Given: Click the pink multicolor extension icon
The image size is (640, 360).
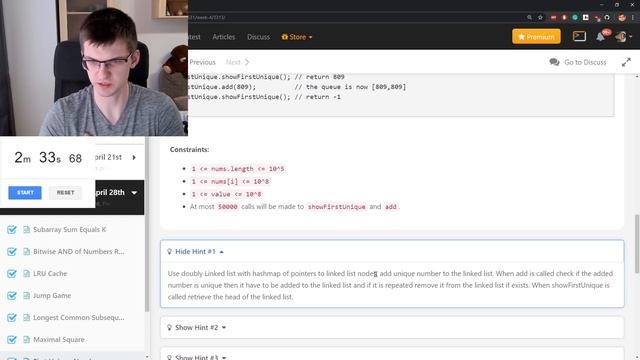Looking at the screenshot, I should pos(597,18).
